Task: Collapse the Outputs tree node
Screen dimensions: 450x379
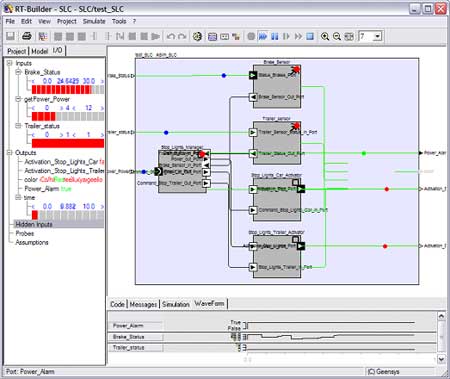Action: (x=9, y=153)
